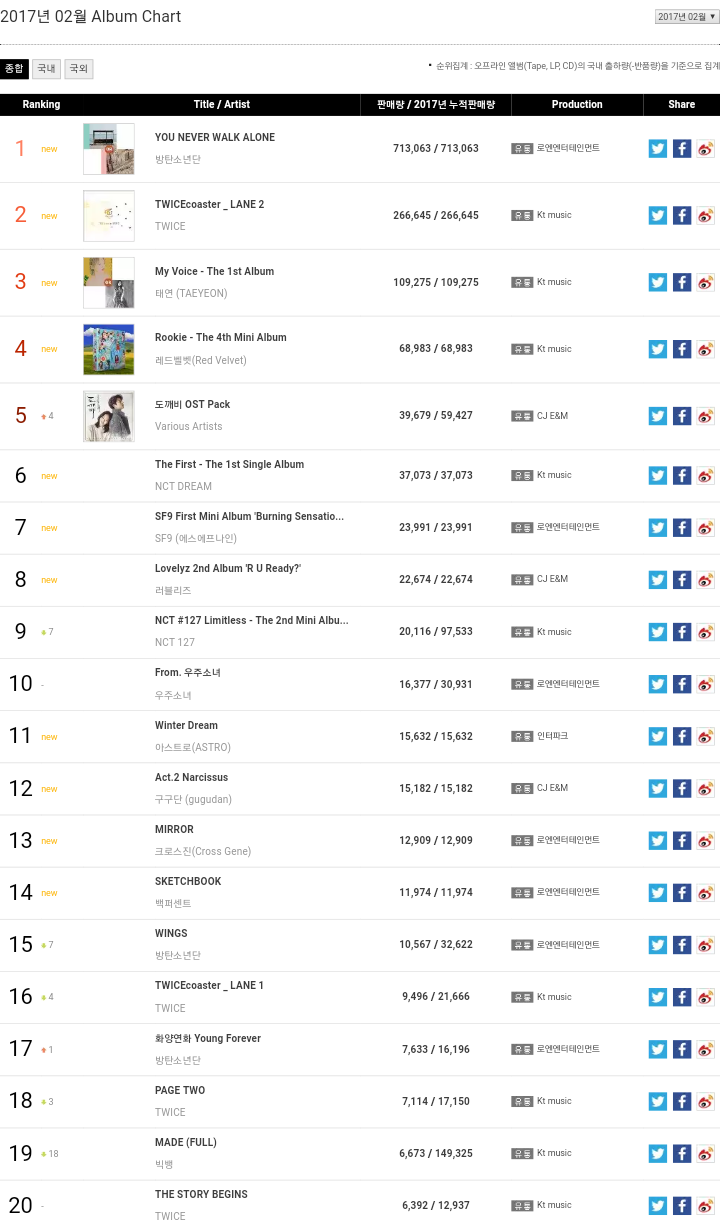The width and height of the screenshot is (720, 1230).
Task: Click Twitter icon for Rookie mini album
Action: tap(657, 349)
